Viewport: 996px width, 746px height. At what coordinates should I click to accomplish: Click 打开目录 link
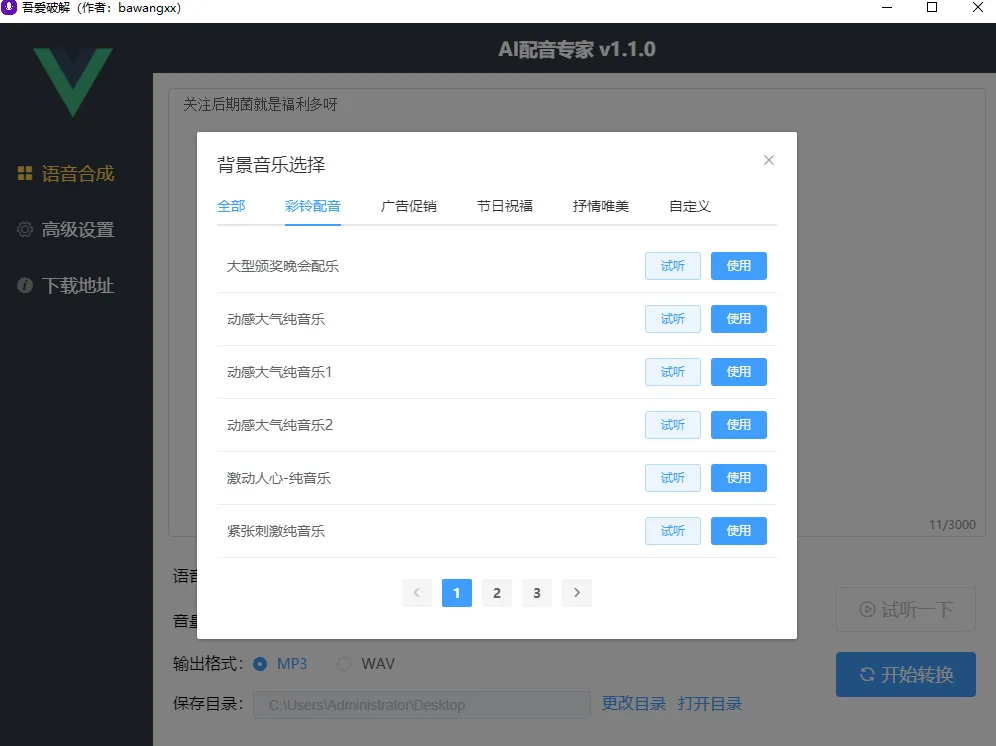click(710, 703)
